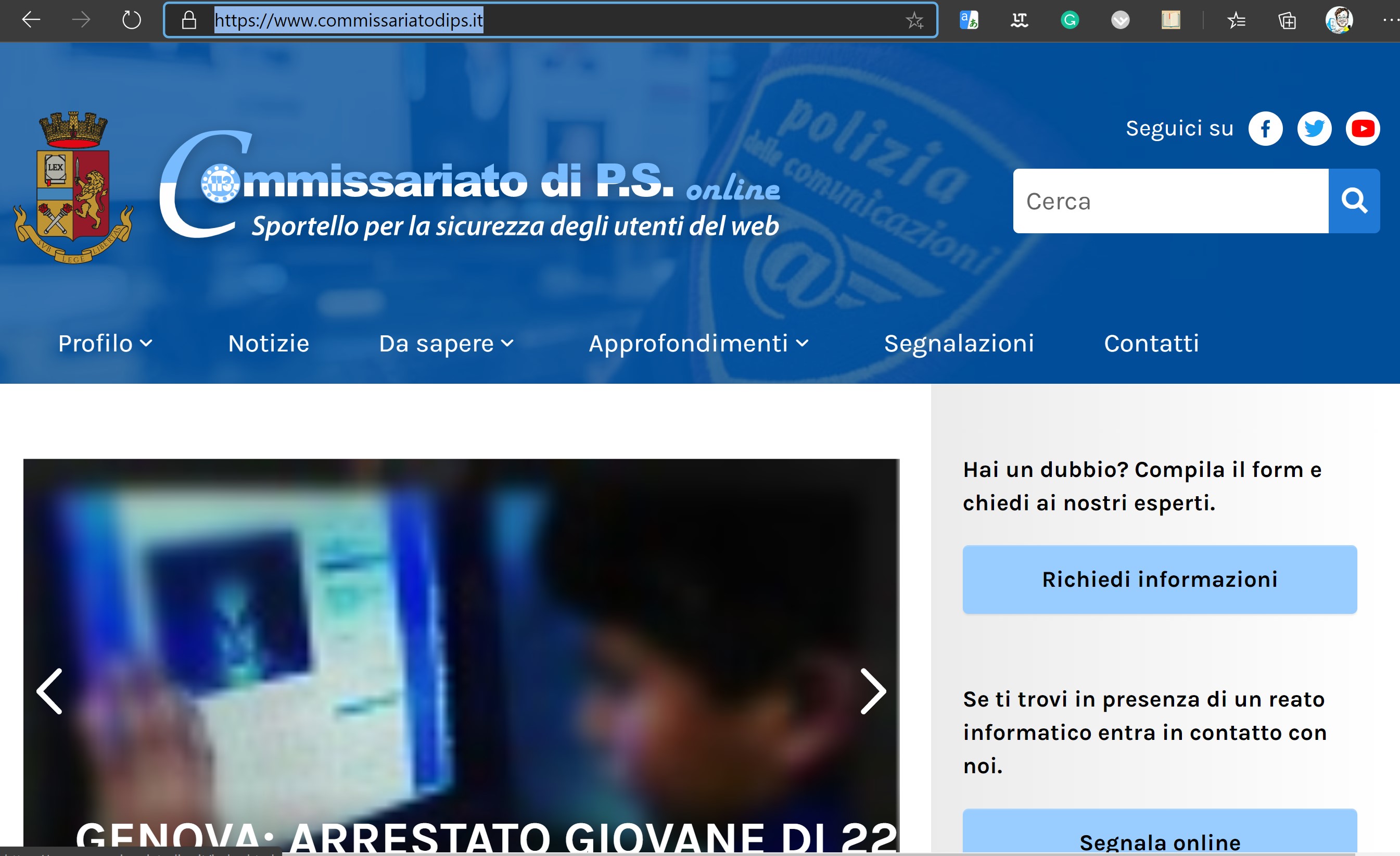Image resolution: width=1400 pixels, height=856 pixels.
Task: Open the Facebook social icon
Action: 1265,129
